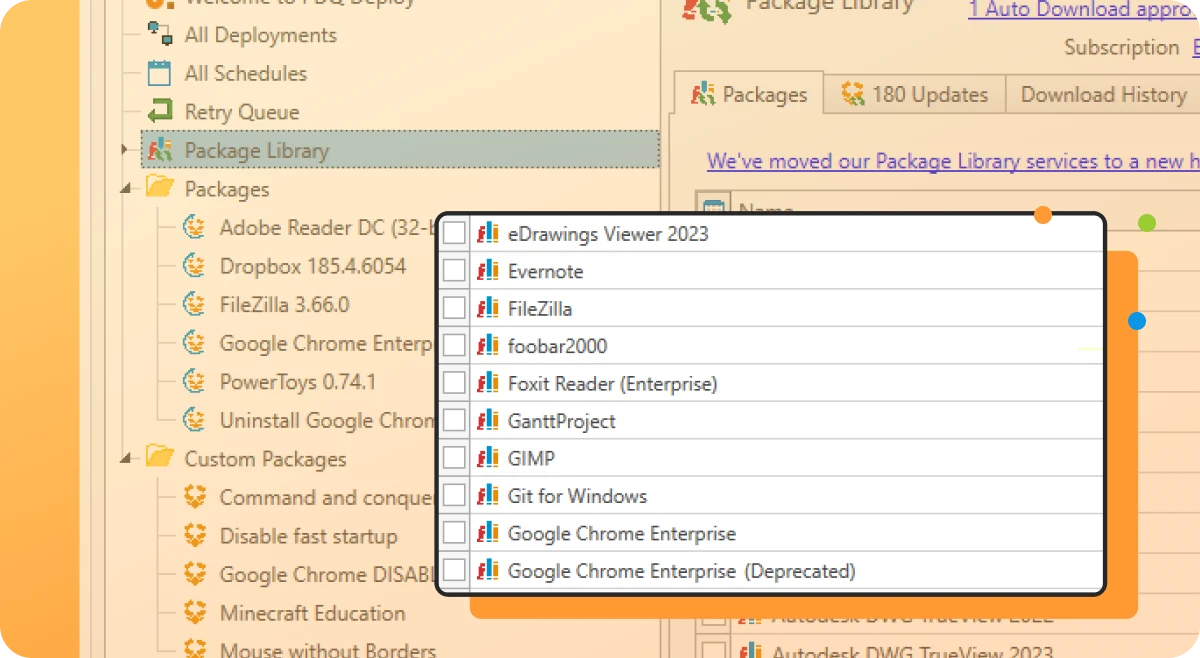The image size is (1200, 658).
Task: Check the eDrawings Viewer 2023 checkbox
Action: [x=454, y=233]
